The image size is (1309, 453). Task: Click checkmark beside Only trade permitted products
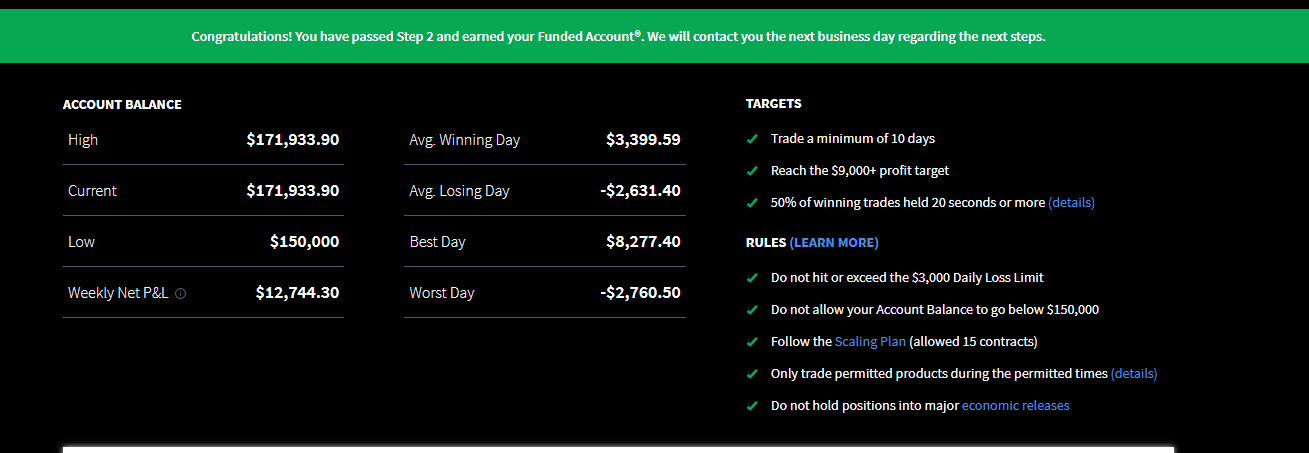click(752, 374)
